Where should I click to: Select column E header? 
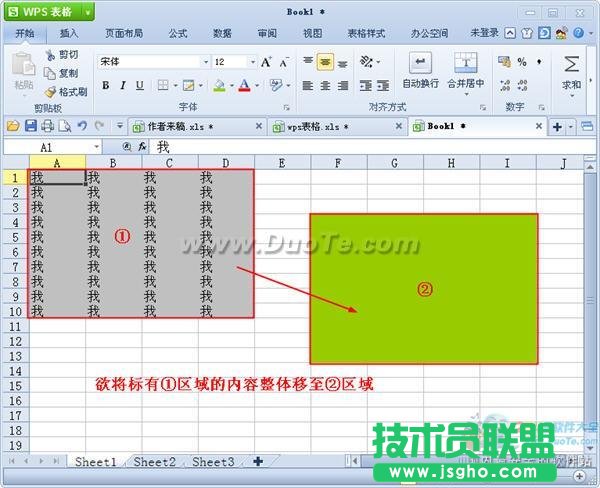tap(282, 163)
